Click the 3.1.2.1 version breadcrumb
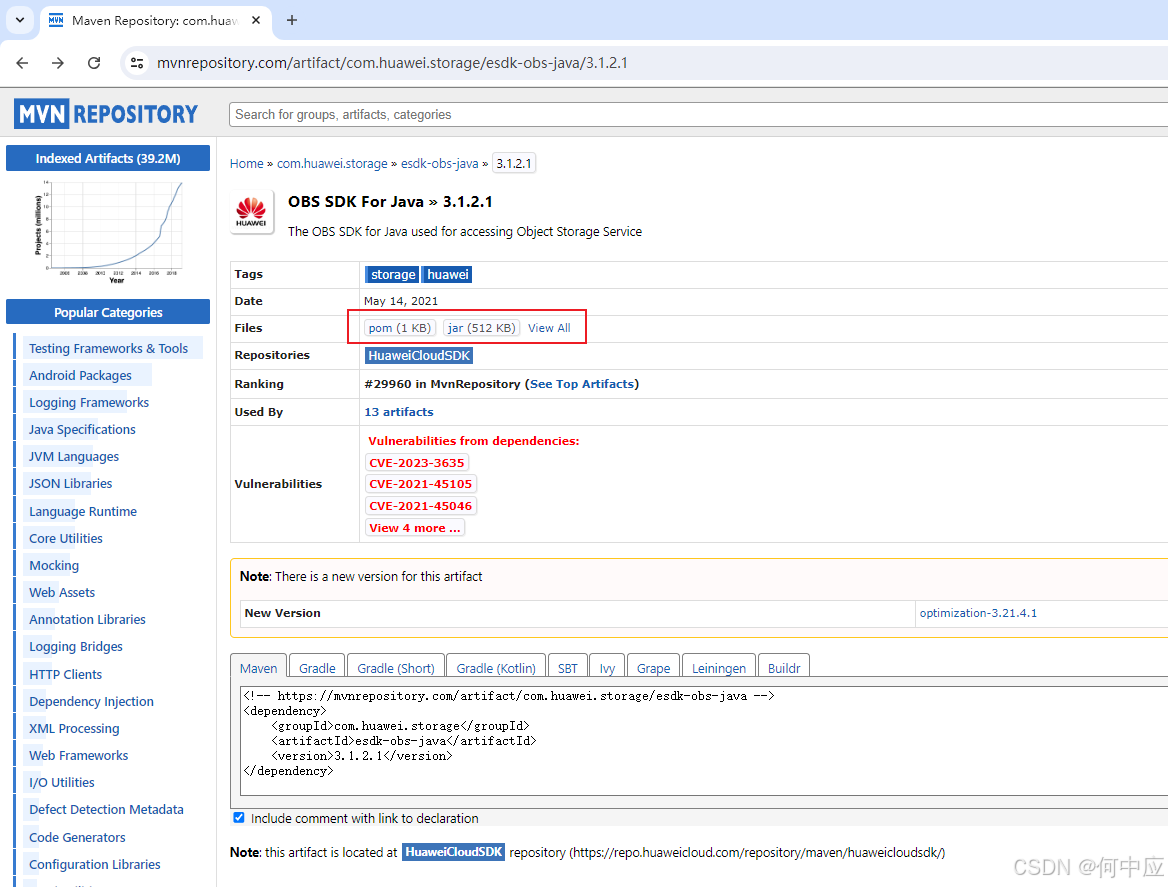 point(514,164)
